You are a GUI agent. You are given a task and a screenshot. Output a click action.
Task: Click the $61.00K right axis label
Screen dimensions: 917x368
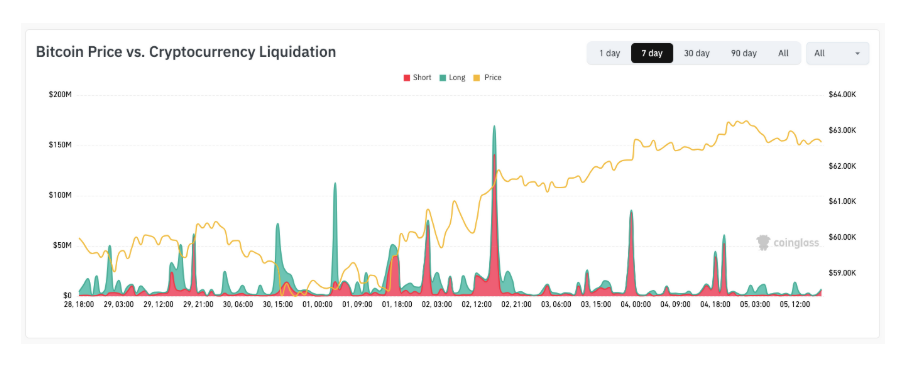[x=842, y=202]
